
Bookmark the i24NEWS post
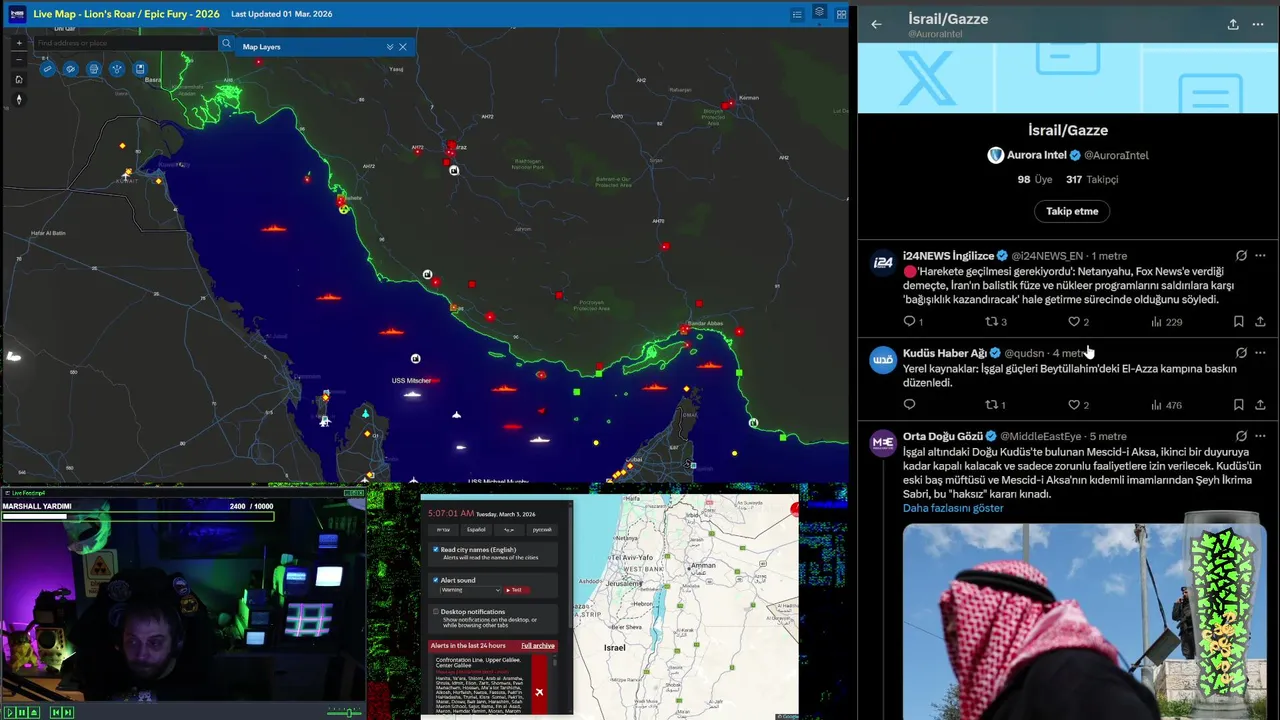pyautogui.click(x=1238, y=321)
